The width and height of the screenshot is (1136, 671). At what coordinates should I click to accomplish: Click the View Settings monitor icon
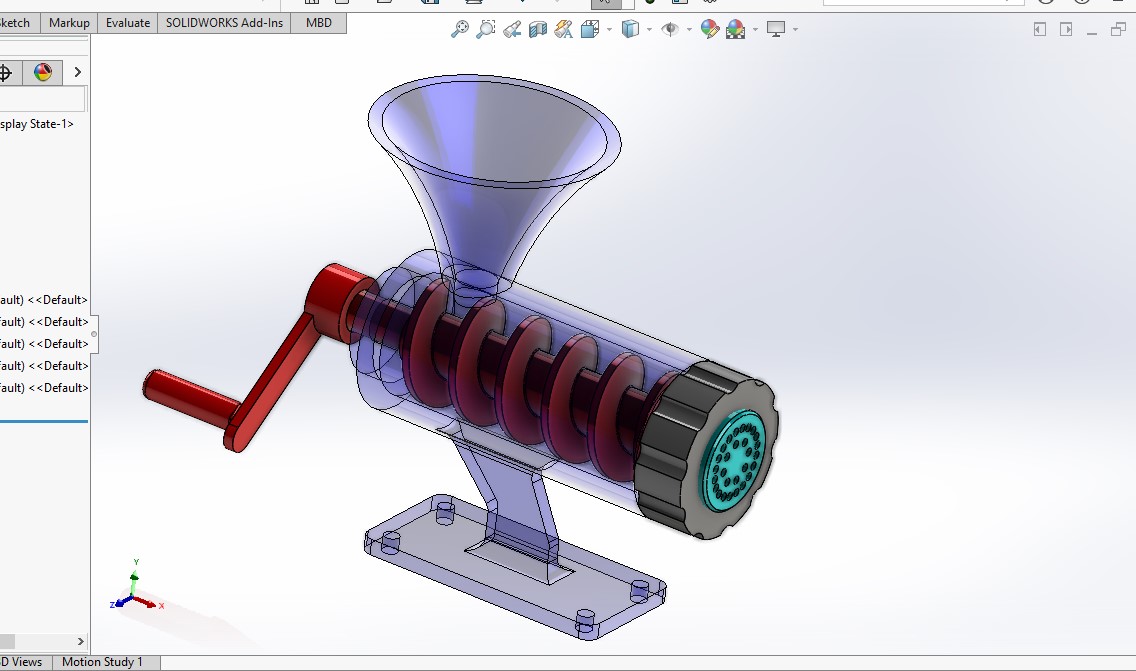pyautogui.click(x=776, y=29)
